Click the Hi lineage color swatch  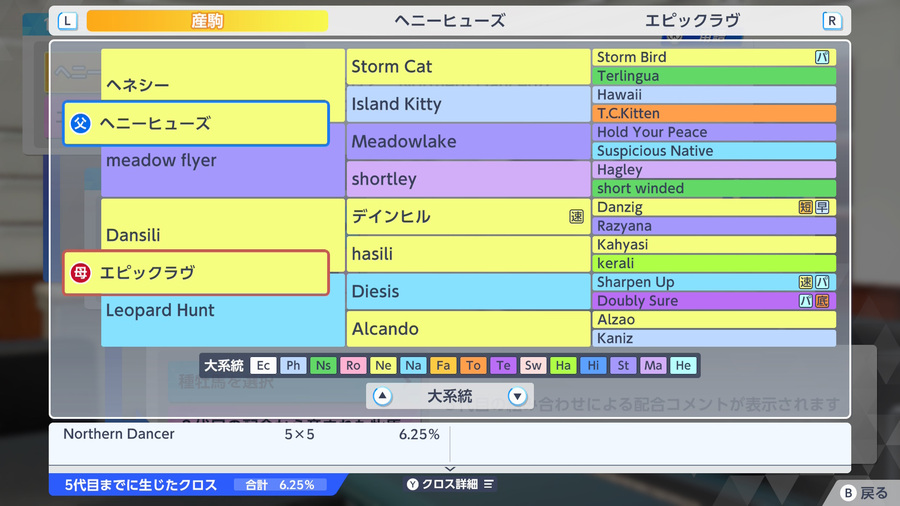pyautogui.click(x=593, y=365)
